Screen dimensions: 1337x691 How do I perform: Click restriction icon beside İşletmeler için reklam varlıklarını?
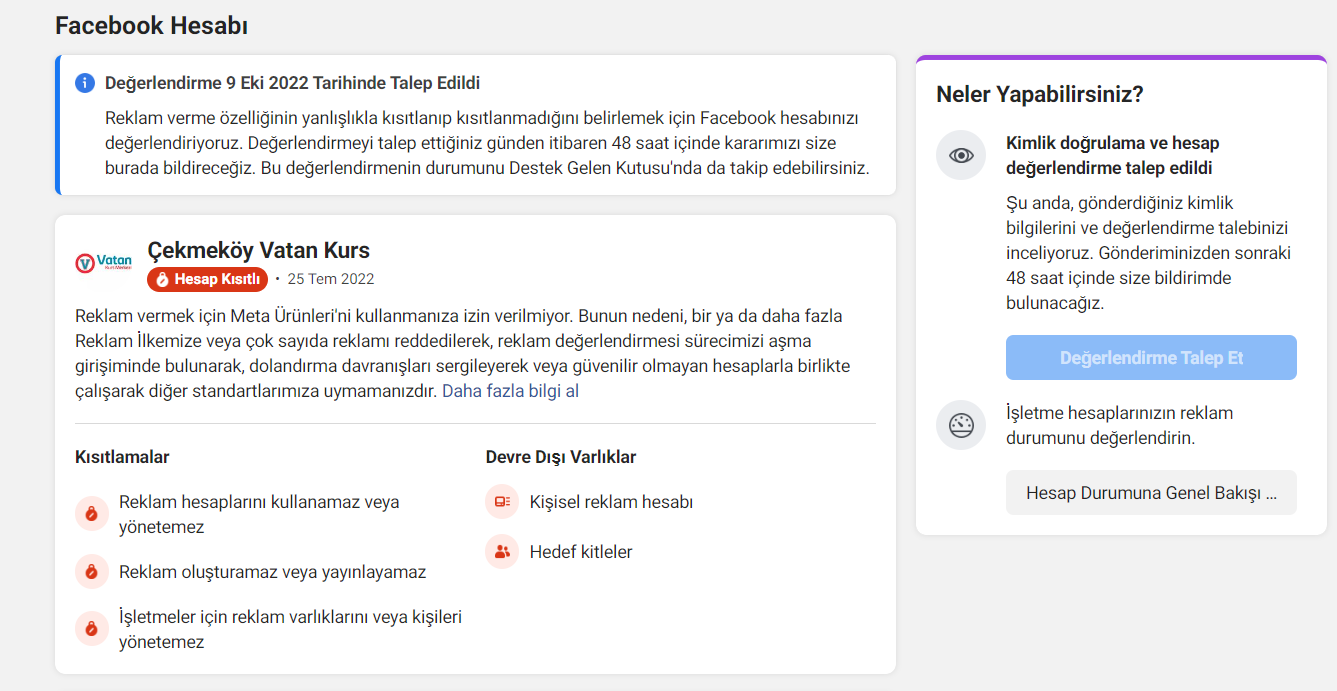92,629
